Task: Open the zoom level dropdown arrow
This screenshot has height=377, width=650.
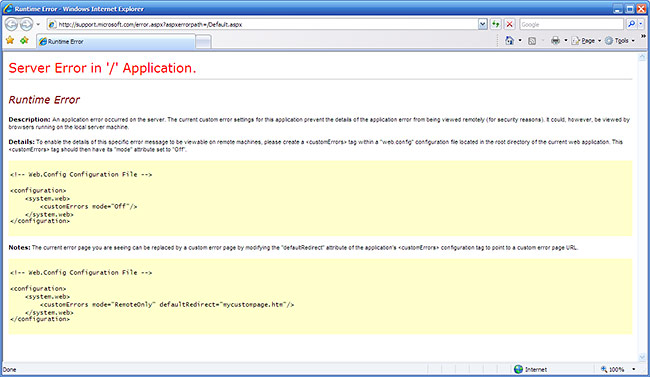Action: click(x=633, y=369)
